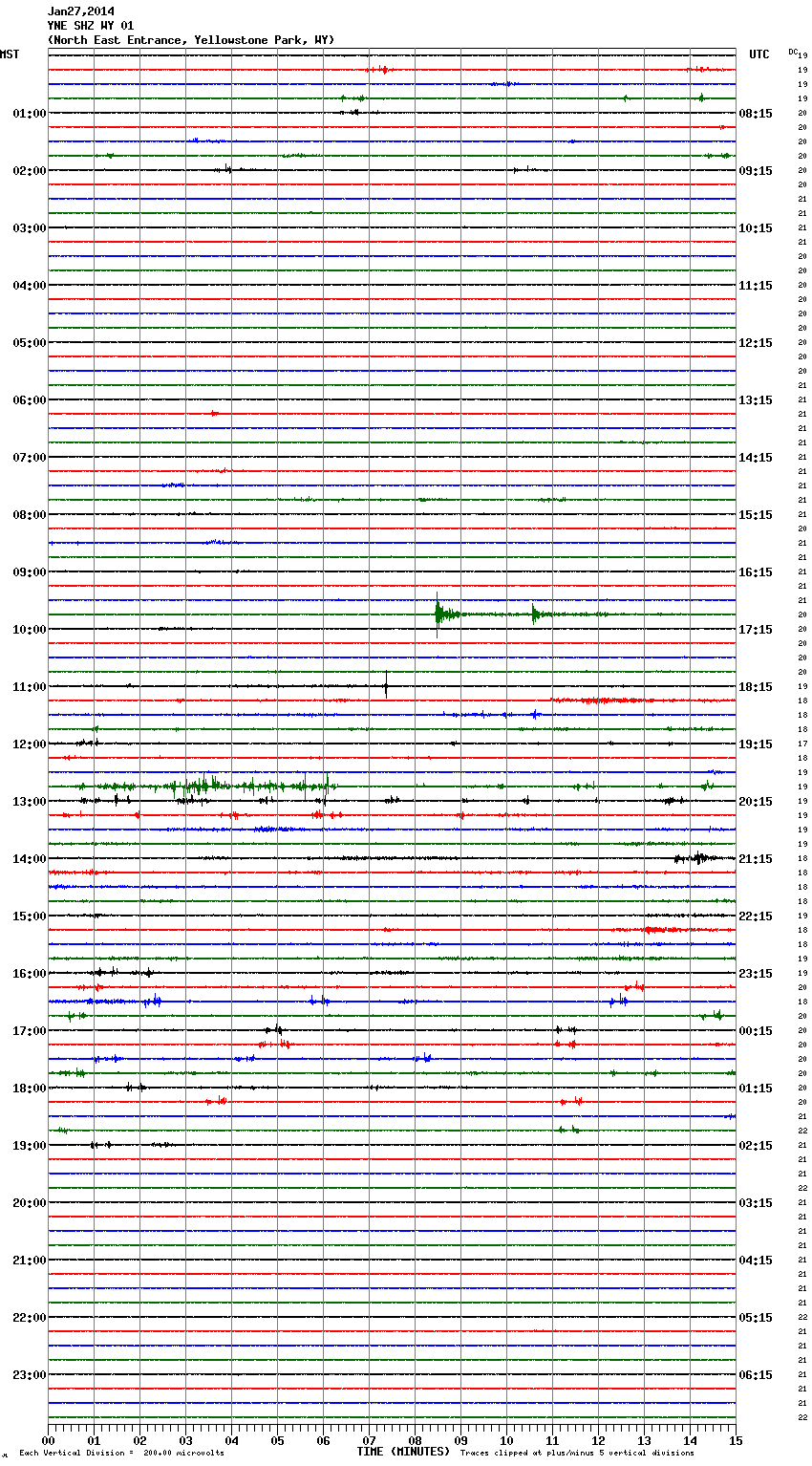
Task: Select the 20:00 MST hour label
Action: click(x=30, y=1203)
